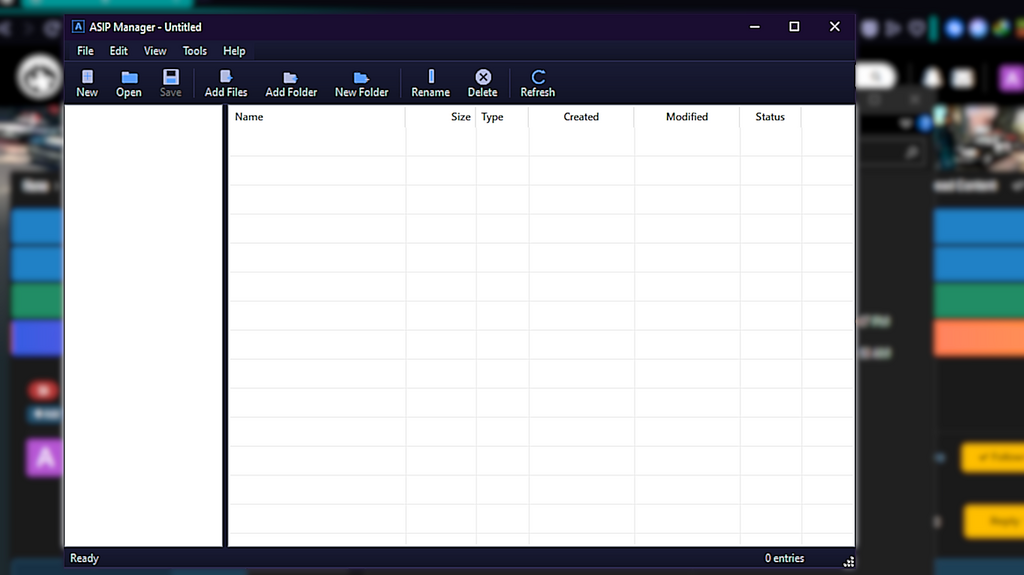The image size is (1024, 575).
Task: Minimize the ASIP Manager window
Action: point(754,27)
